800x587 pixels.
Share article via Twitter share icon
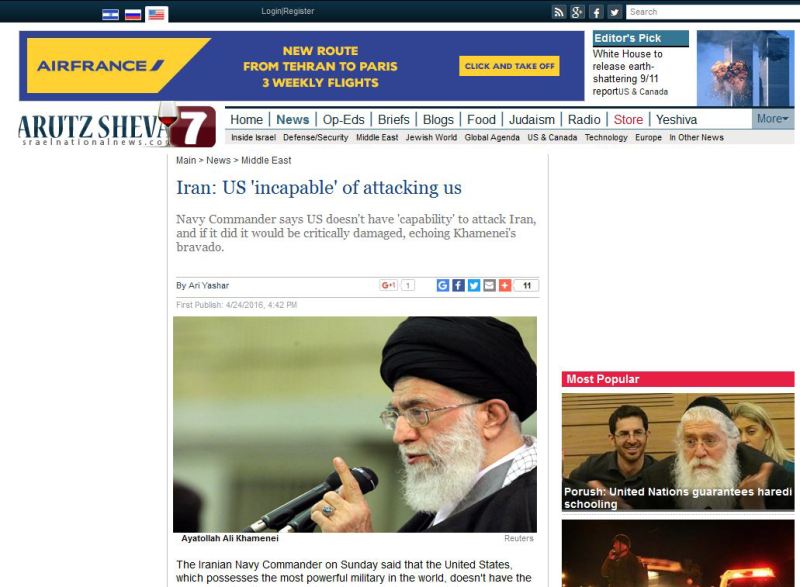point(474,286)
